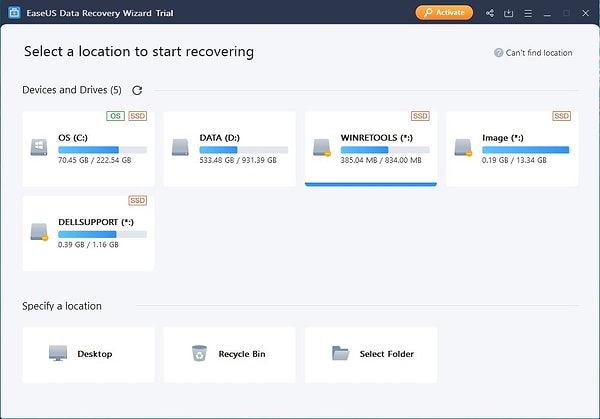Click the Specify a location heading
600x419 pixels.
pyautogui.click(x=62, y=306)
